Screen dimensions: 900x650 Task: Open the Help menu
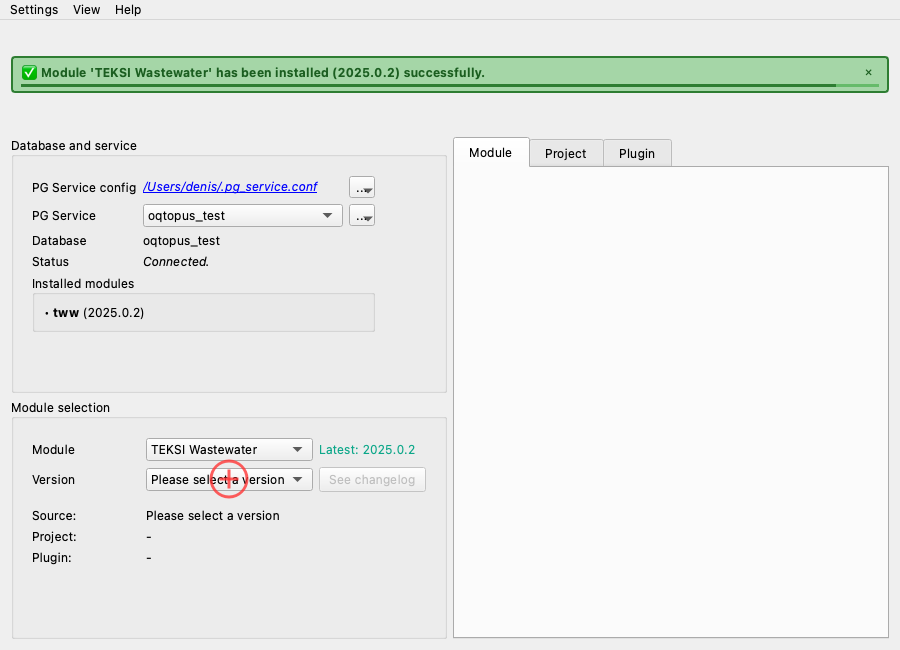[x=128, y=9]
